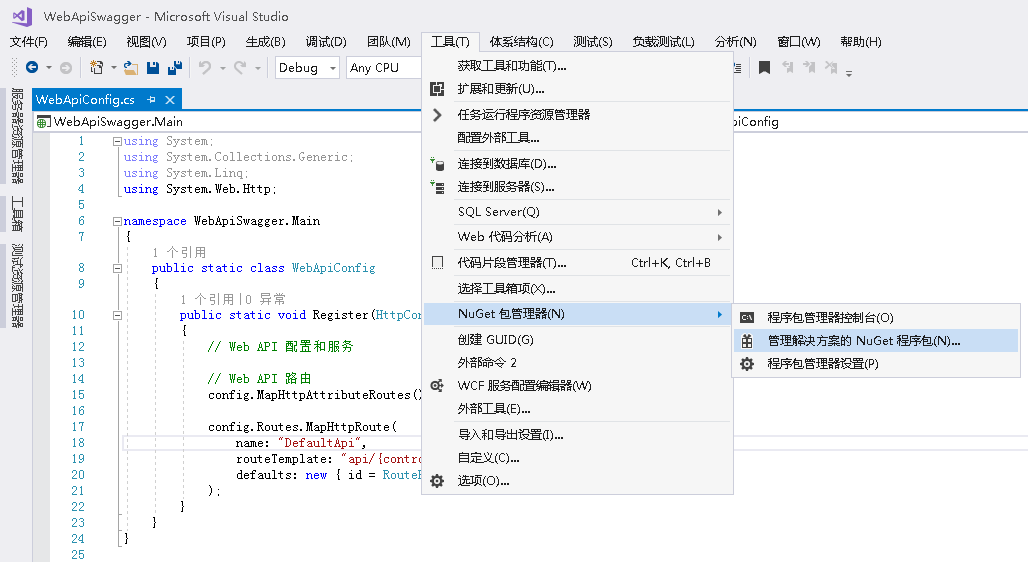Click the Undo arrow icon
The width and height of the screenshot is (1028, 562).
[205, 67]
